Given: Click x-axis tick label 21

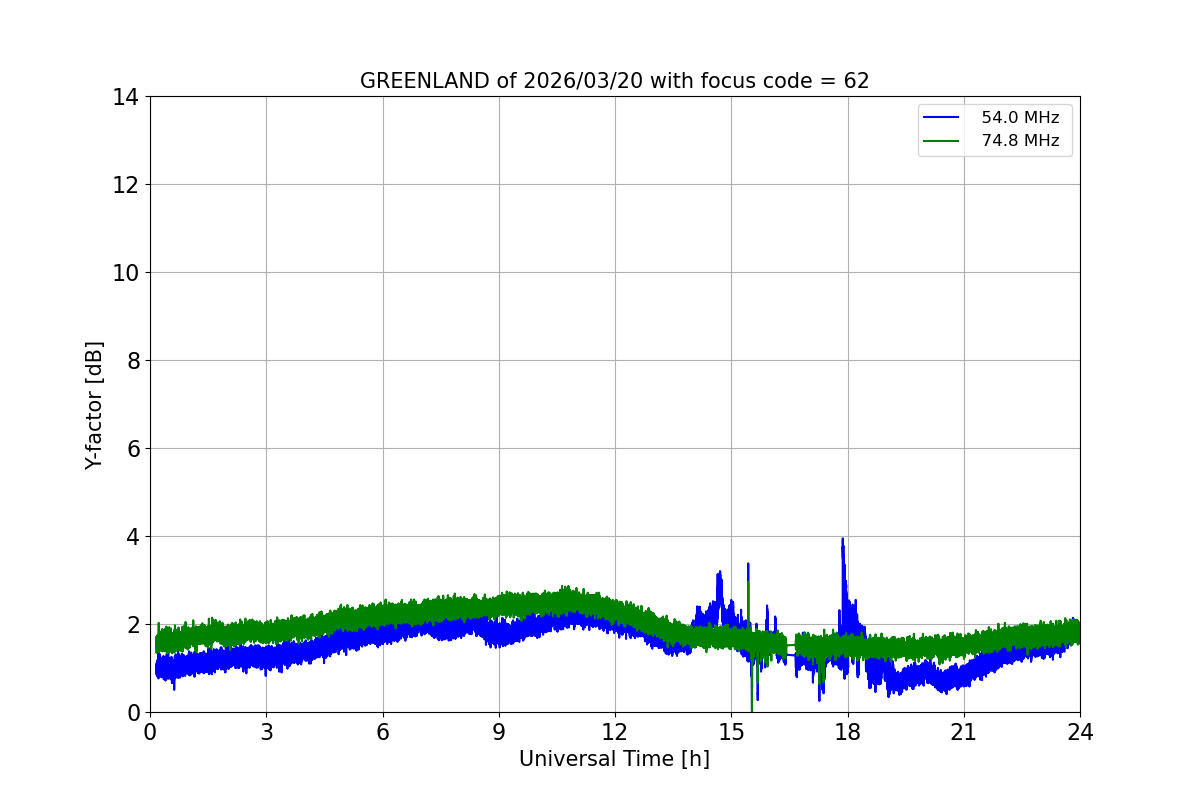Looking at the screenshot, I should click(x=964, y=732).
